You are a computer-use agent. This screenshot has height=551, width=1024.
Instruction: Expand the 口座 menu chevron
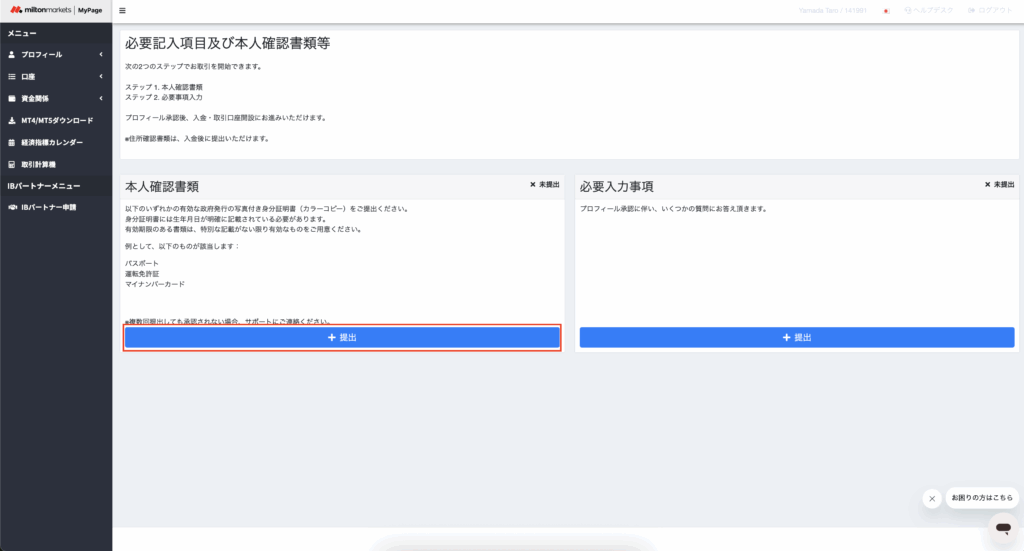(101, 77)
